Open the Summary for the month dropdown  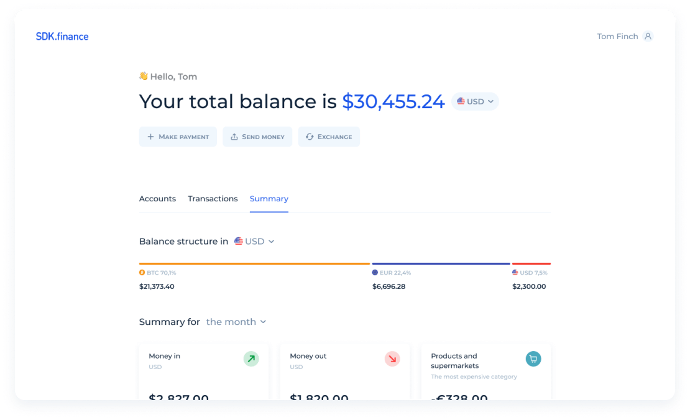(236, 322)
